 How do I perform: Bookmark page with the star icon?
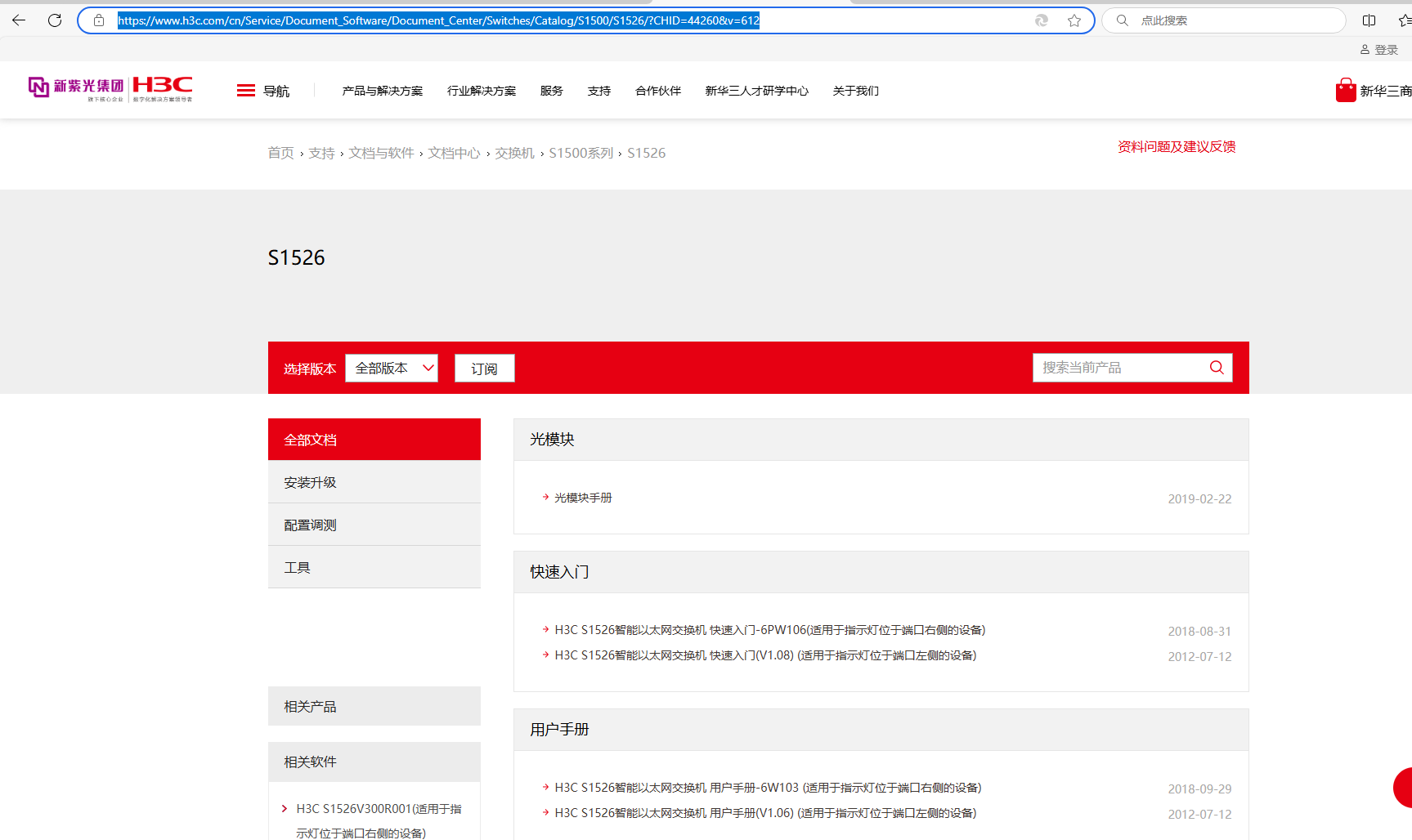1074,20
